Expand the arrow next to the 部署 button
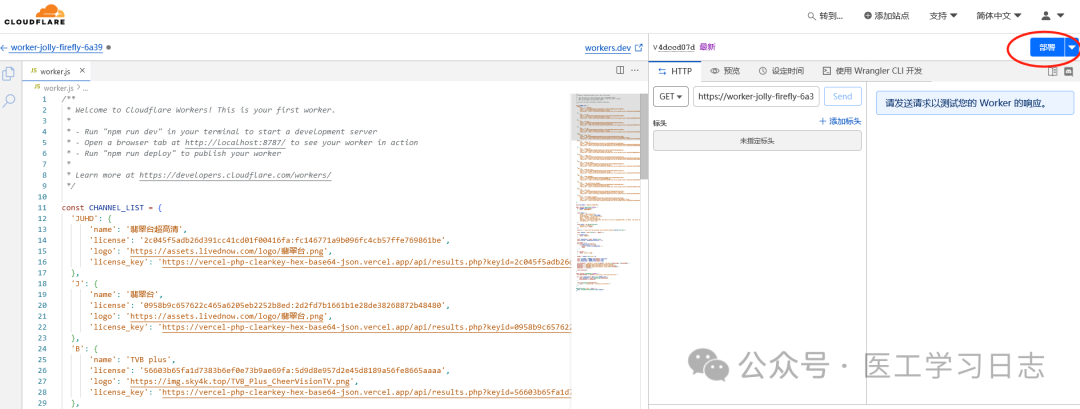The image size is (1080, 409). [x=1071, y=48]
